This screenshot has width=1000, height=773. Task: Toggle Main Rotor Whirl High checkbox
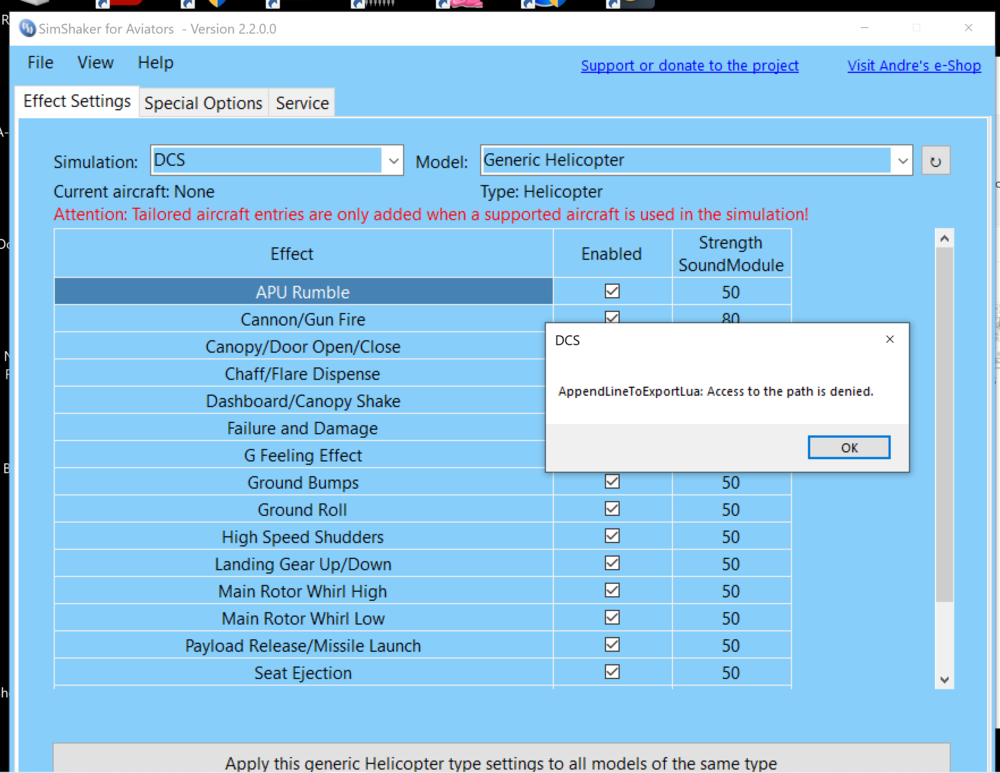(x=612, y=590)
